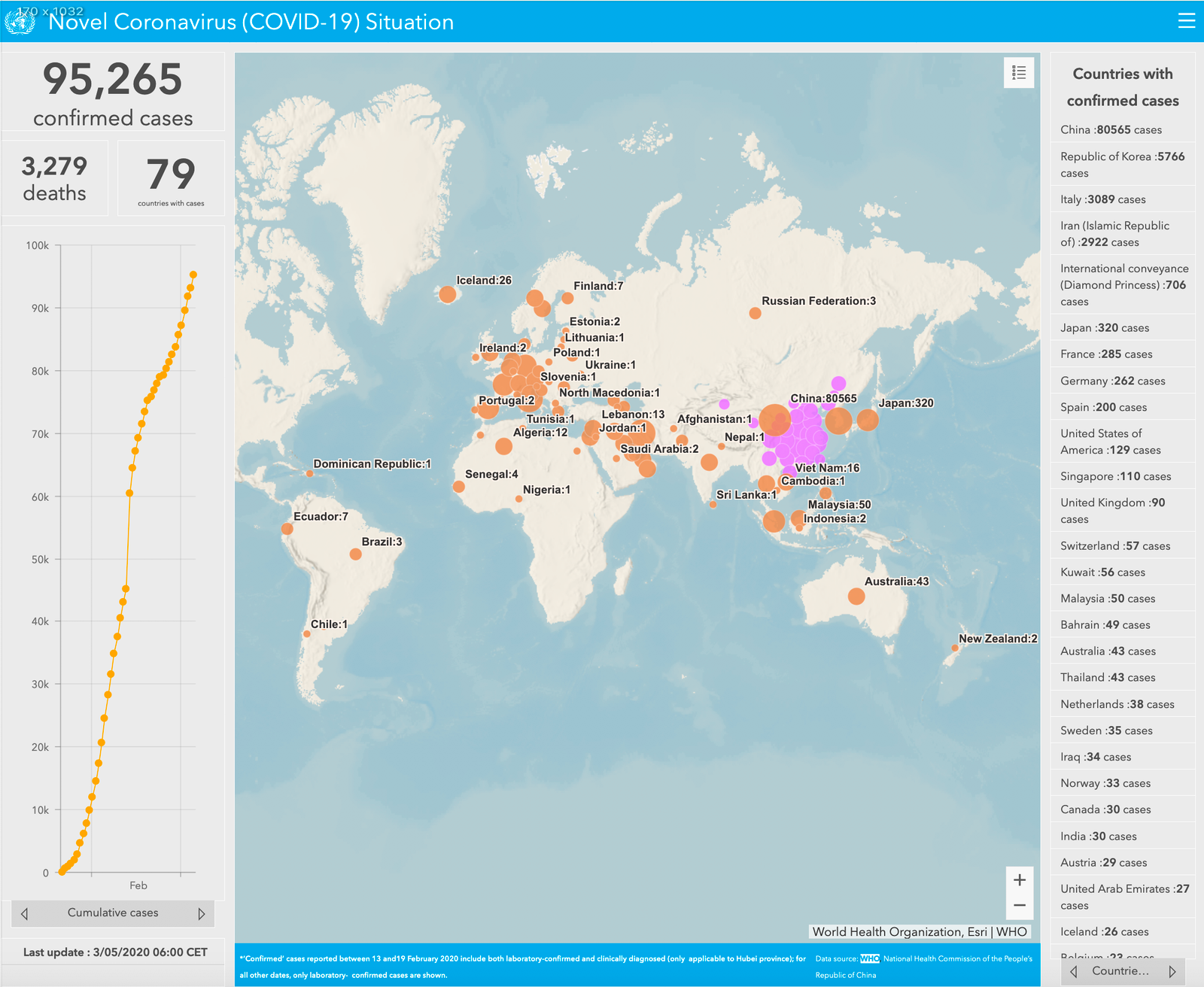This screenshot has height=987, width=1204.
Task: Click the Iceland orange marker on map
Action: click(447, 294)
